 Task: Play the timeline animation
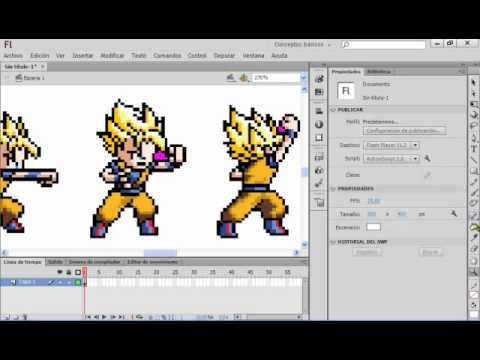(x=104, y=317)
